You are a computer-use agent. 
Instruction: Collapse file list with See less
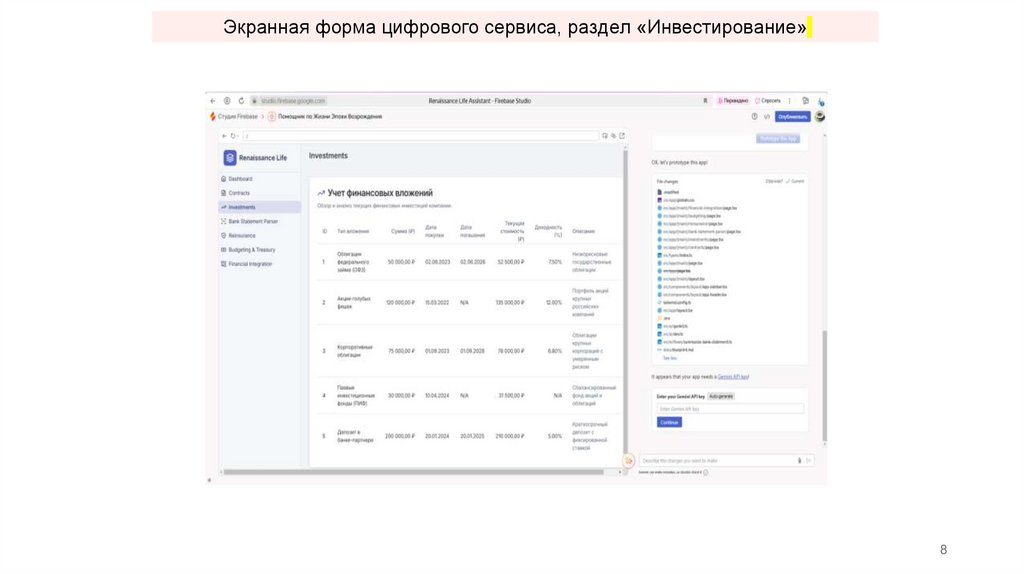[x=669, y=359]
